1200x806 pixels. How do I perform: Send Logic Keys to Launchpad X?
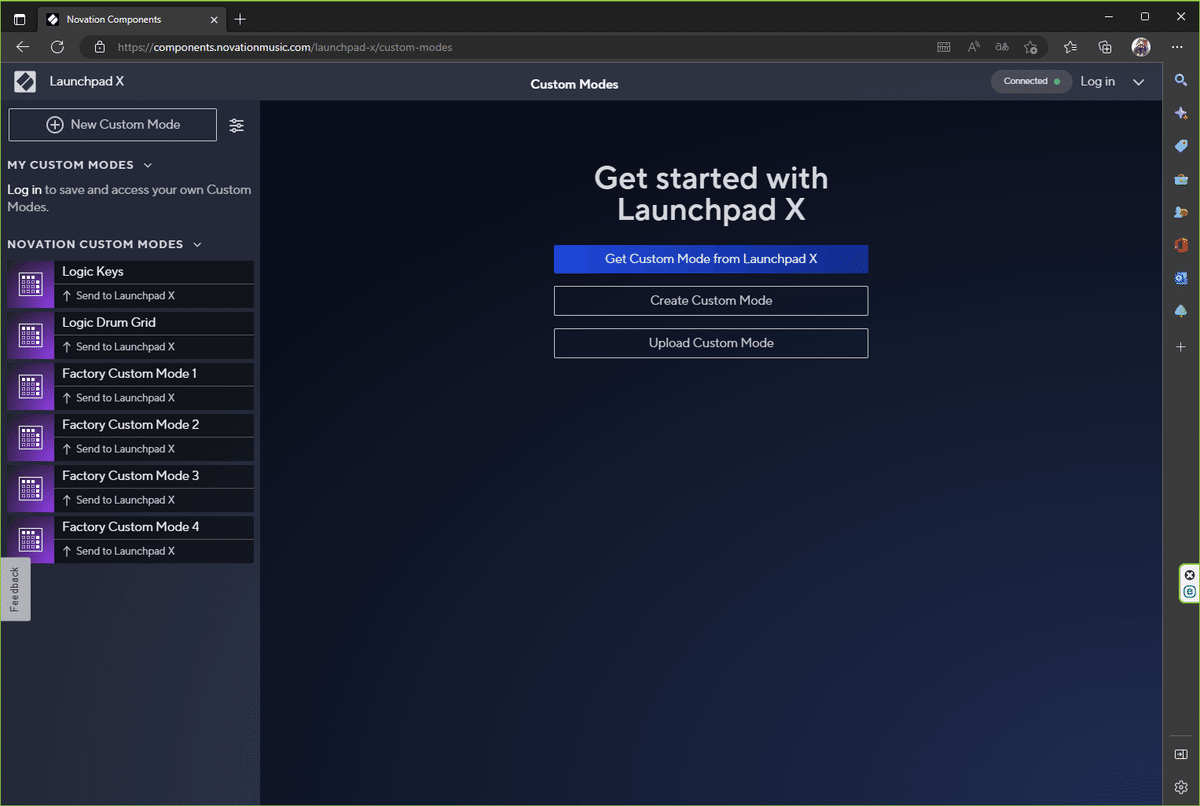click(x=153, y=296)
